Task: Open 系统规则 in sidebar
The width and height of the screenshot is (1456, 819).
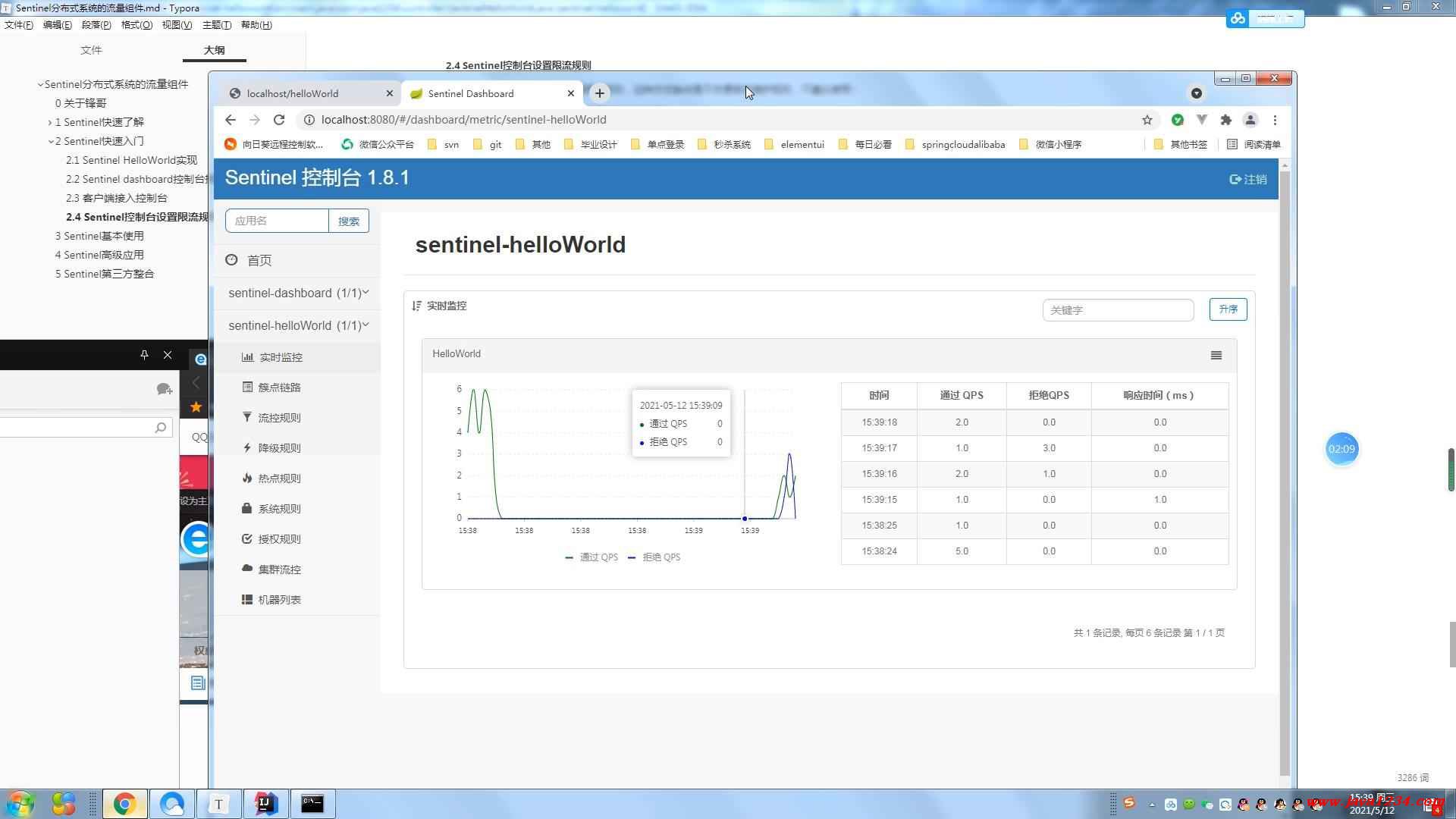Action: [297, 509]
